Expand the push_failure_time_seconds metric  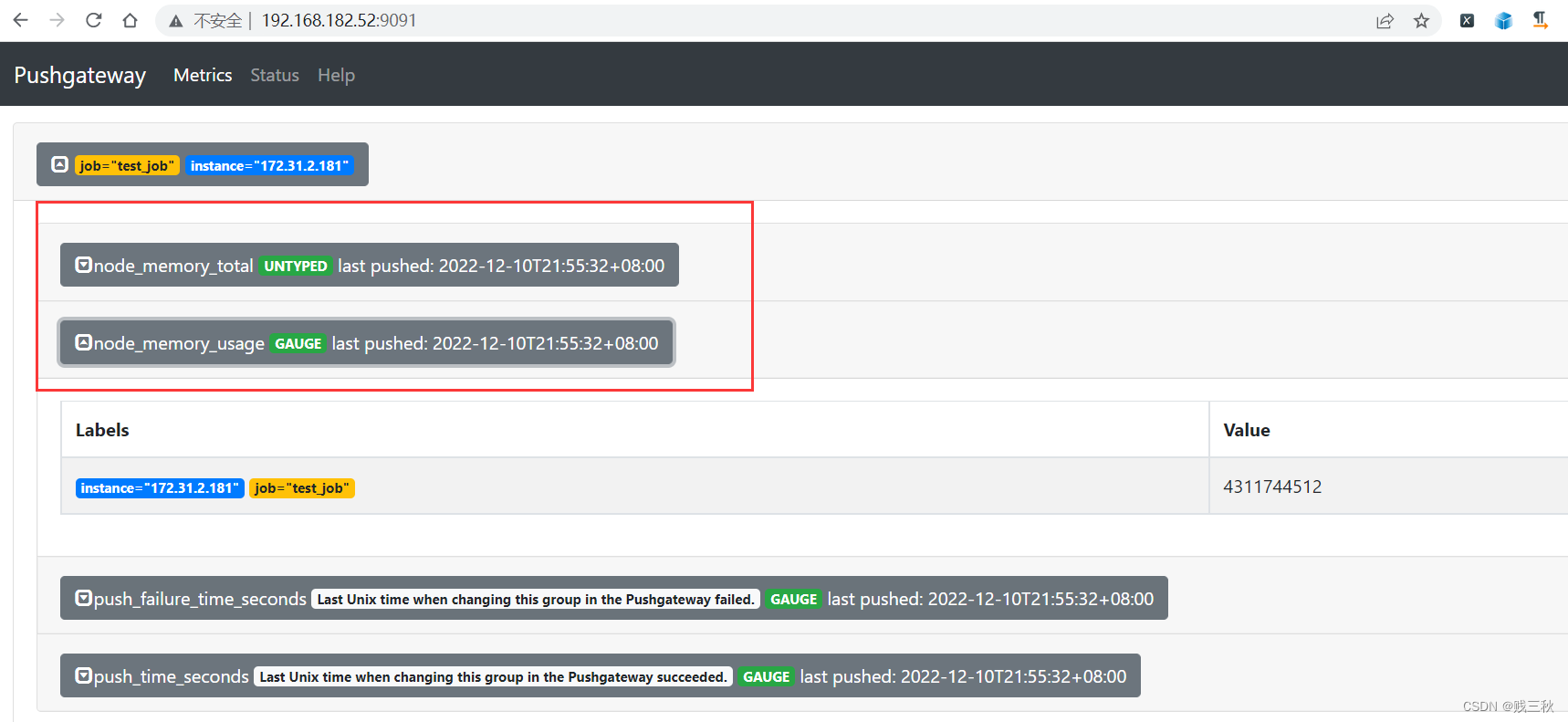click(614, 598)
